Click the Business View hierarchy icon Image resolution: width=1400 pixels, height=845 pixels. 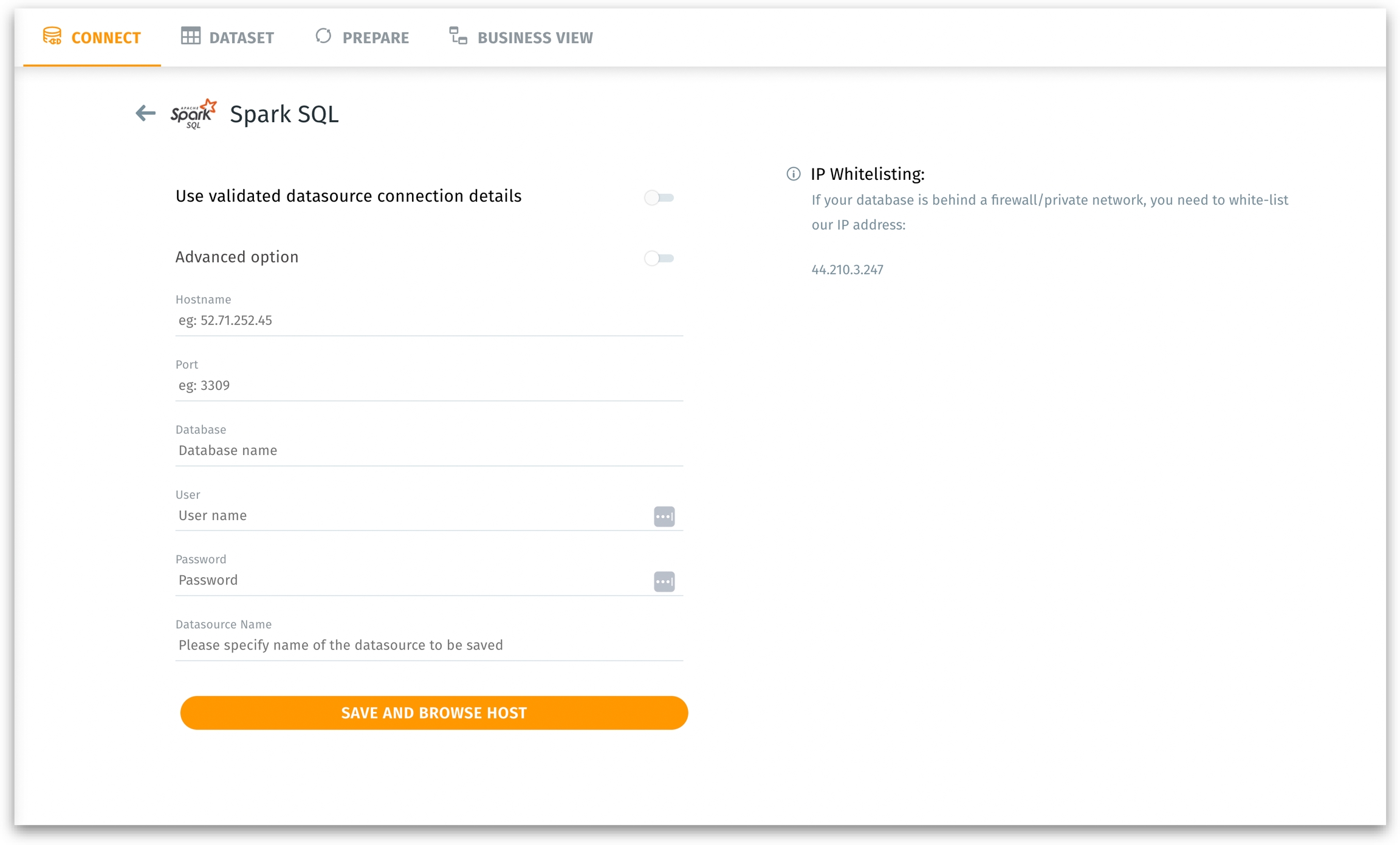(458, 36)
